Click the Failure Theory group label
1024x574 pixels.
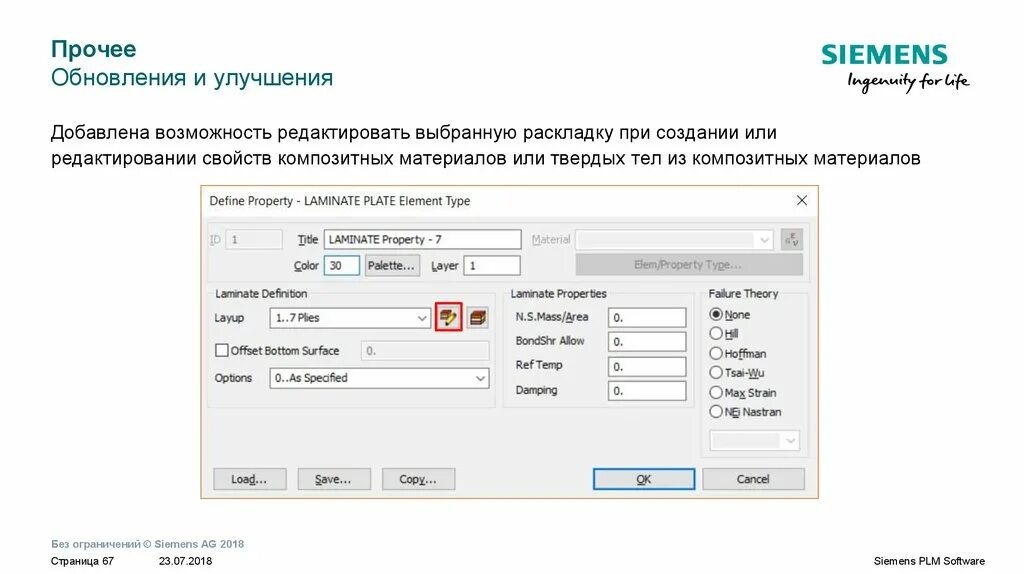point(743,294)
